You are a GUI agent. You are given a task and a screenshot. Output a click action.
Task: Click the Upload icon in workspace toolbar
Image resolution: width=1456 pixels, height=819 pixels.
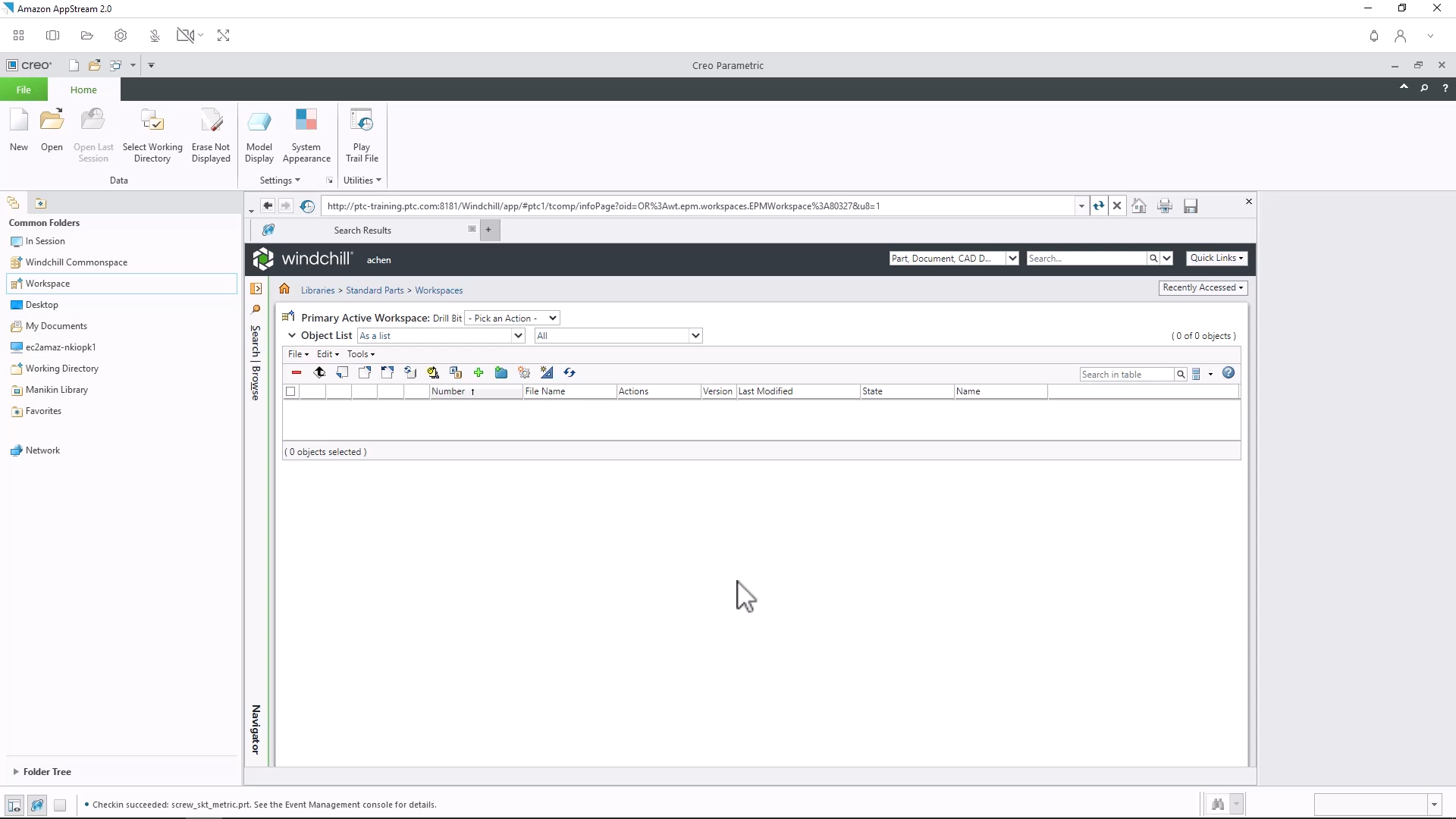tap(319, 372)
